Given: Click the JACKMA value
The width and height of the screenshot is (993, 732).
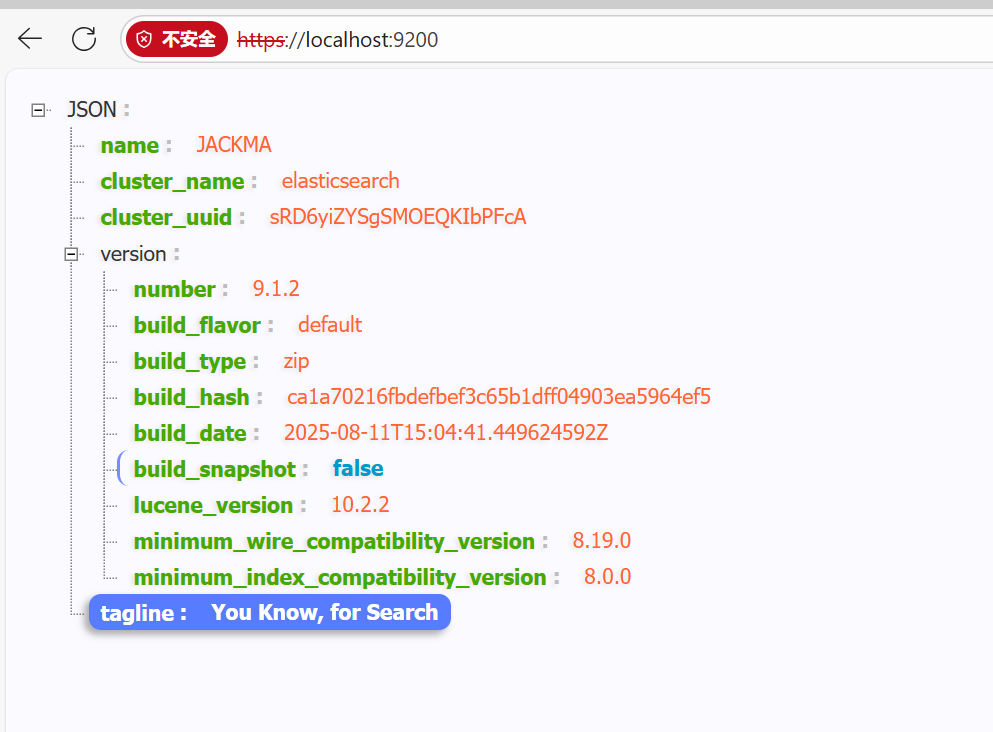Looking at the screenshot, I should click(x=234, y=145).
